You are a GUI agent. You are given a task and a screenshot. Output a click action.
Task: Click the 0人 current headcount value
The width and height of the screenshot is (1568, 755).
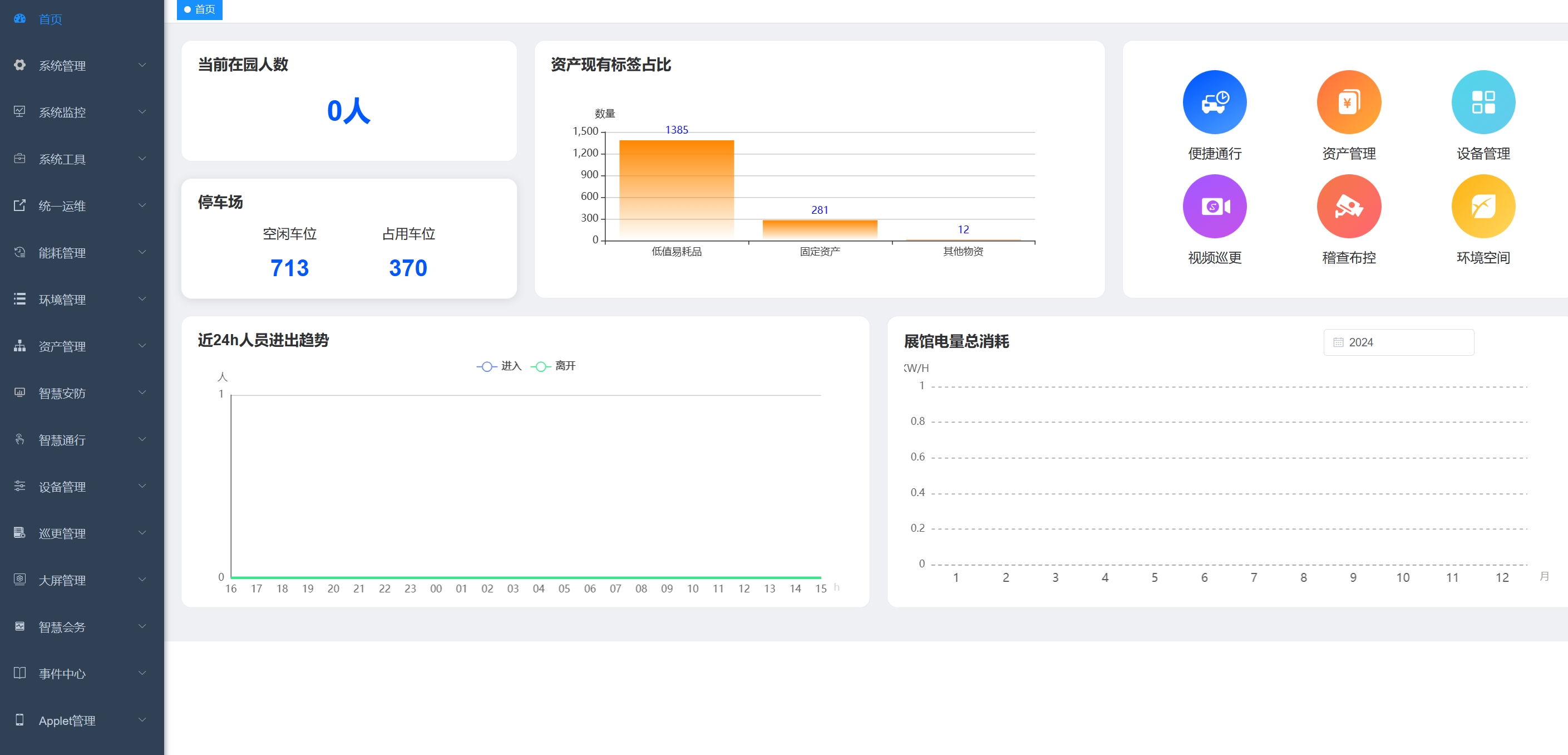click(x=348, y=111)
